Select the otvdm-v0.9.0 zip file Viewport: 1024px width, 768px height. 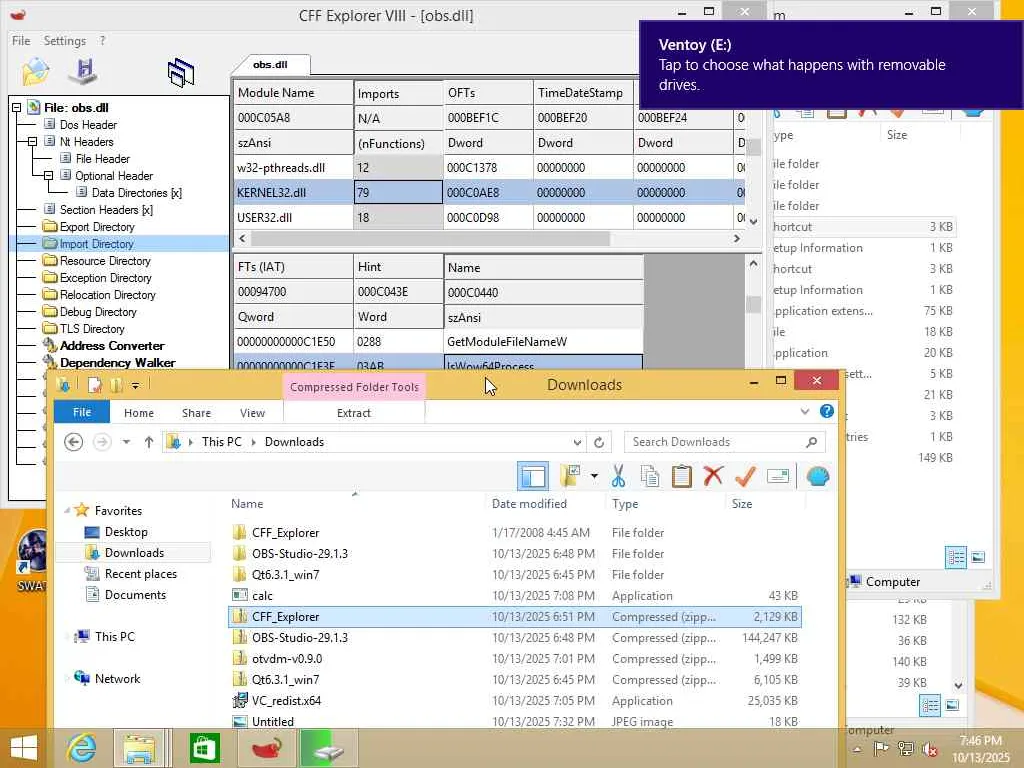(515, 658)
